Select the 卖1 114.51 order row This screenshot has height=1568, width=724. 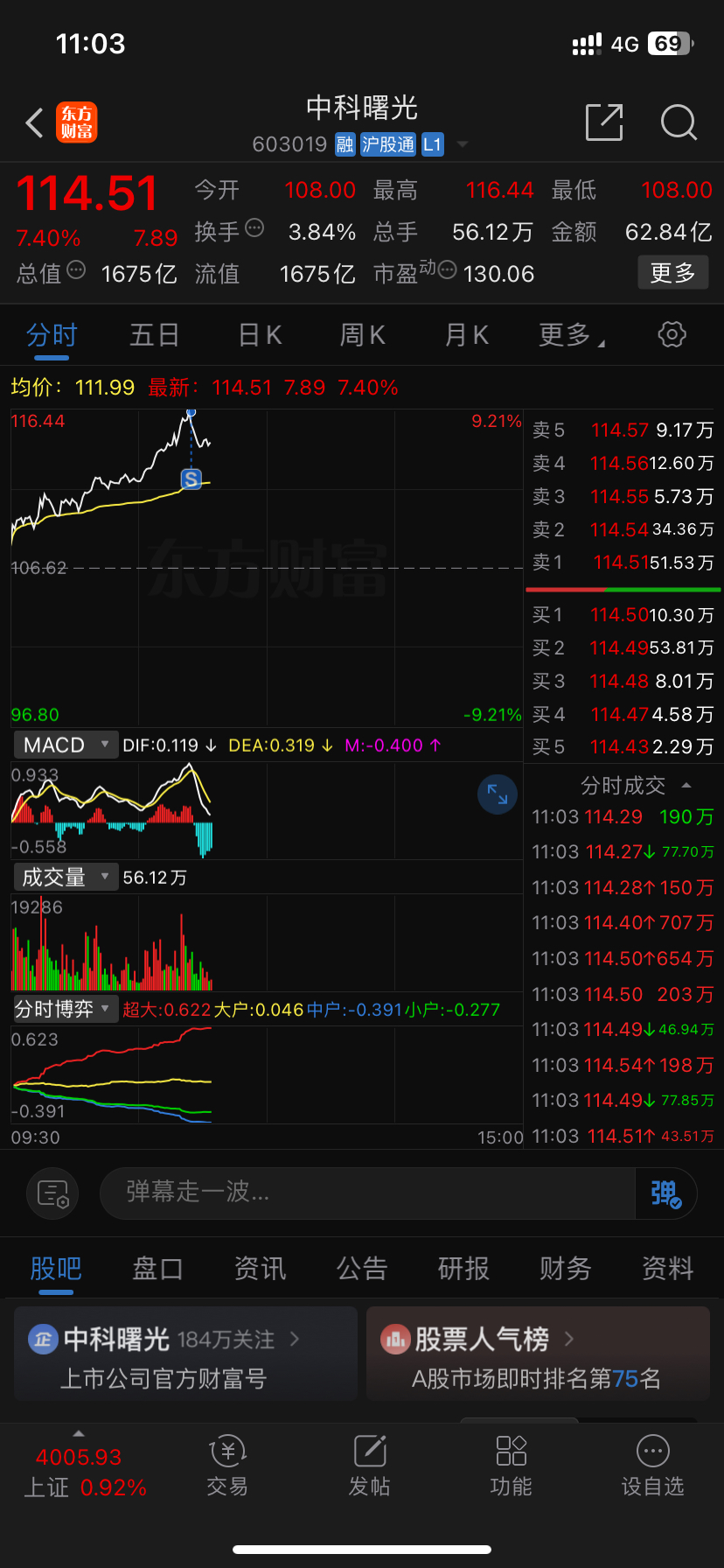pyautogui.click(x=623, y=563)
